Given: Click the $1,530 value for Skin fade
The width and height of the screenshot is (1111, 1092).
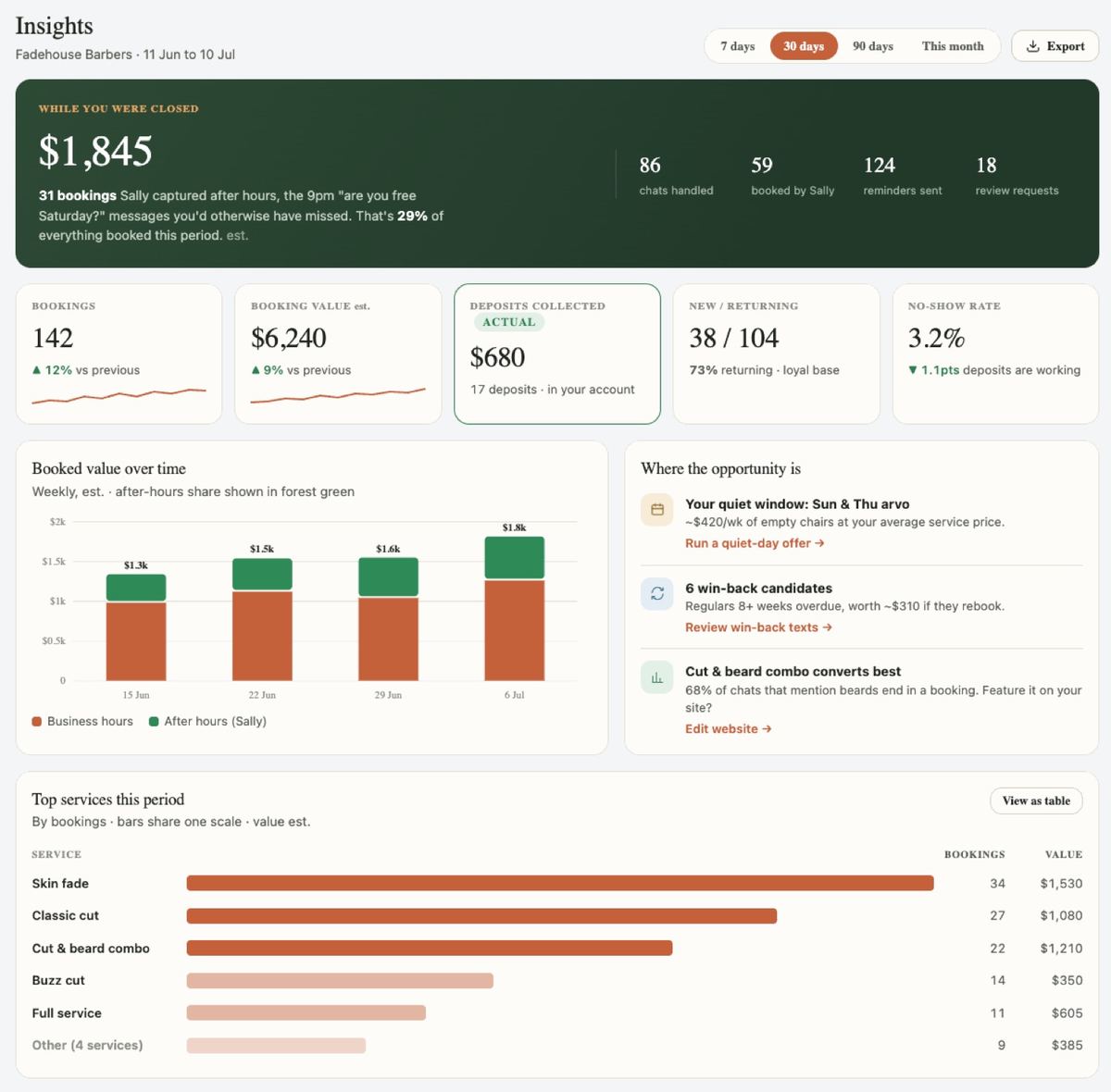Looking at the screenshot, I should (1061, 884).
